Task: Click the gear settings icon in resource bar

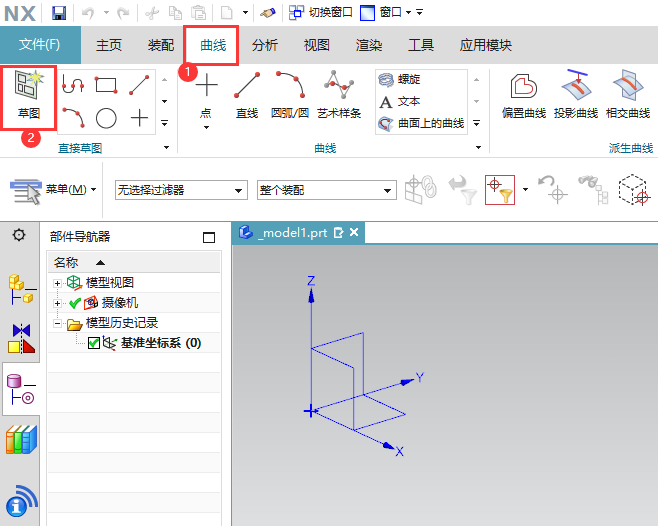Action: 19,235
